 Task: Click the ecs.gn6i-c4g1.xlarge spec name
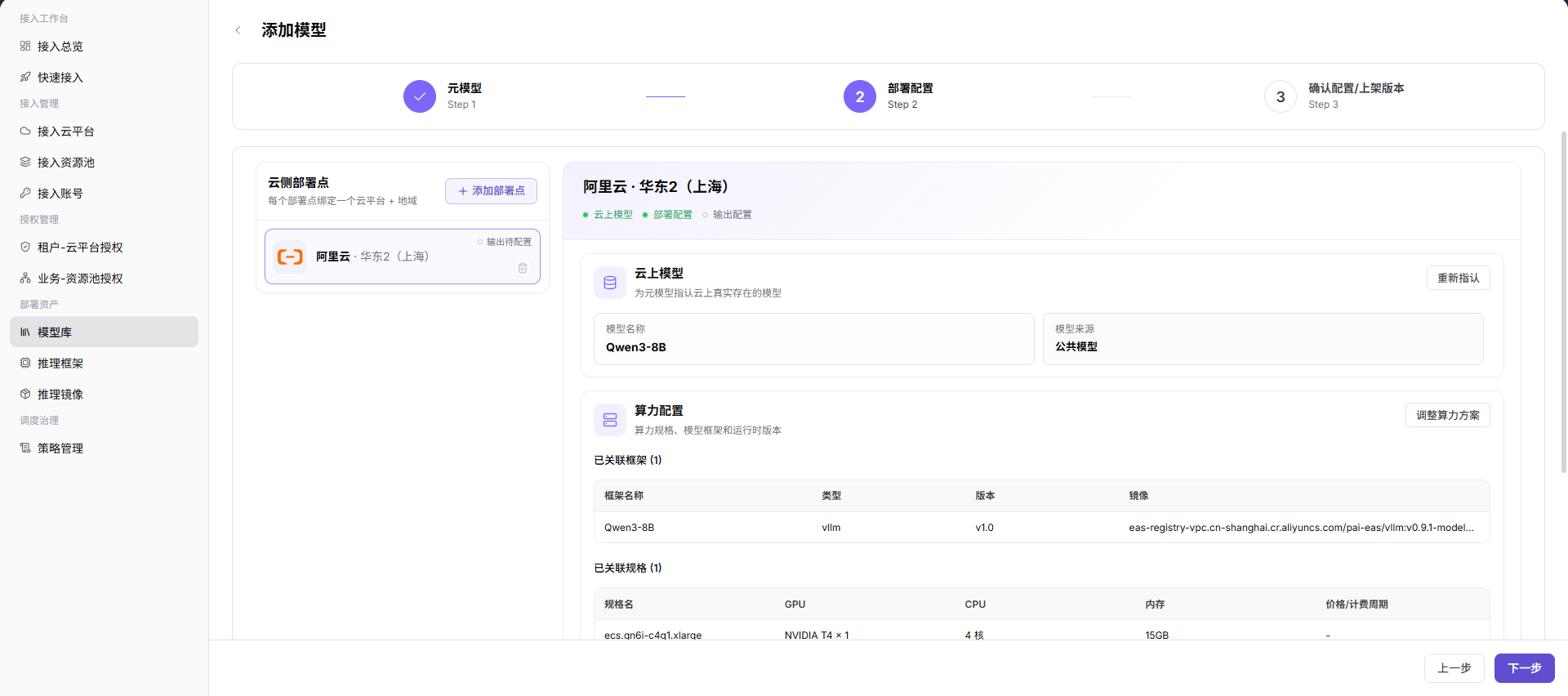click(x=653, y=635)
